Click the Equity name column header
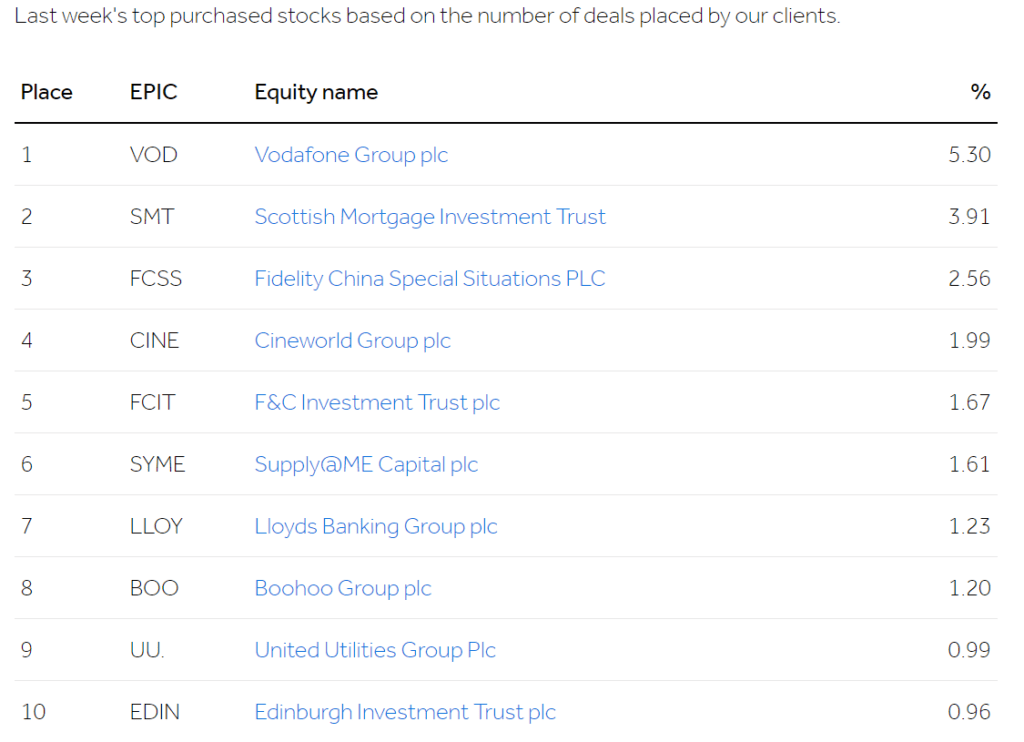This screenshot has width=1024, height=742. 316,93
